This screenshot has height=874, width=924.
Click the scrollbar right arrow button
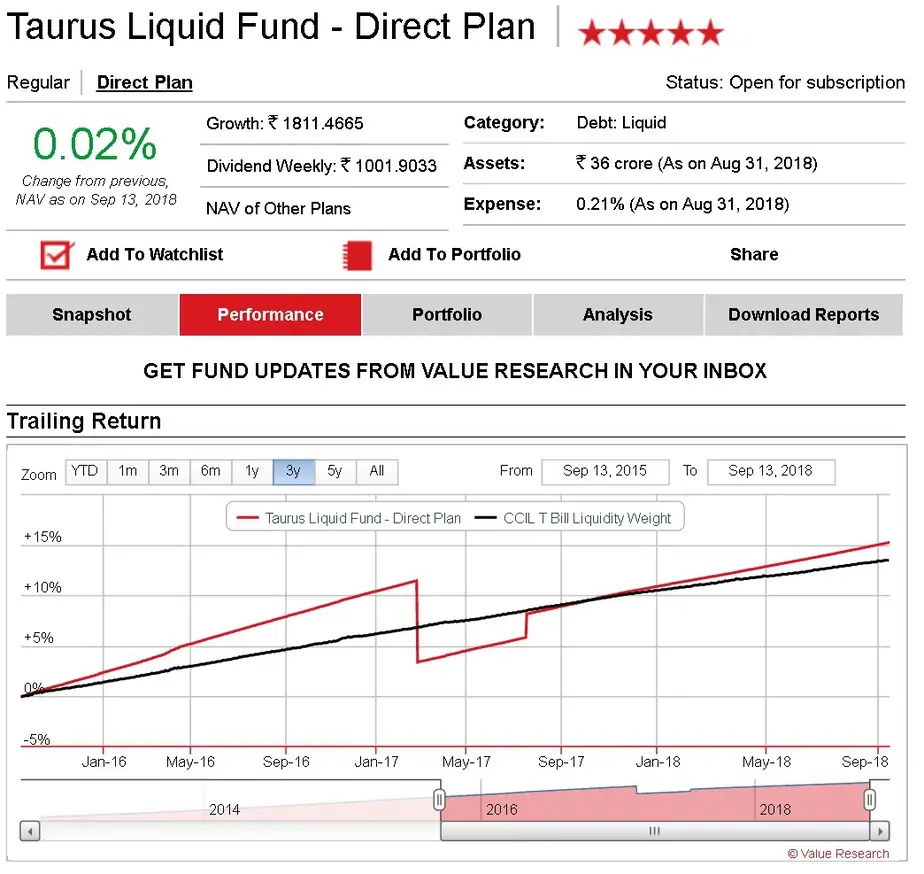click(880, 832)
